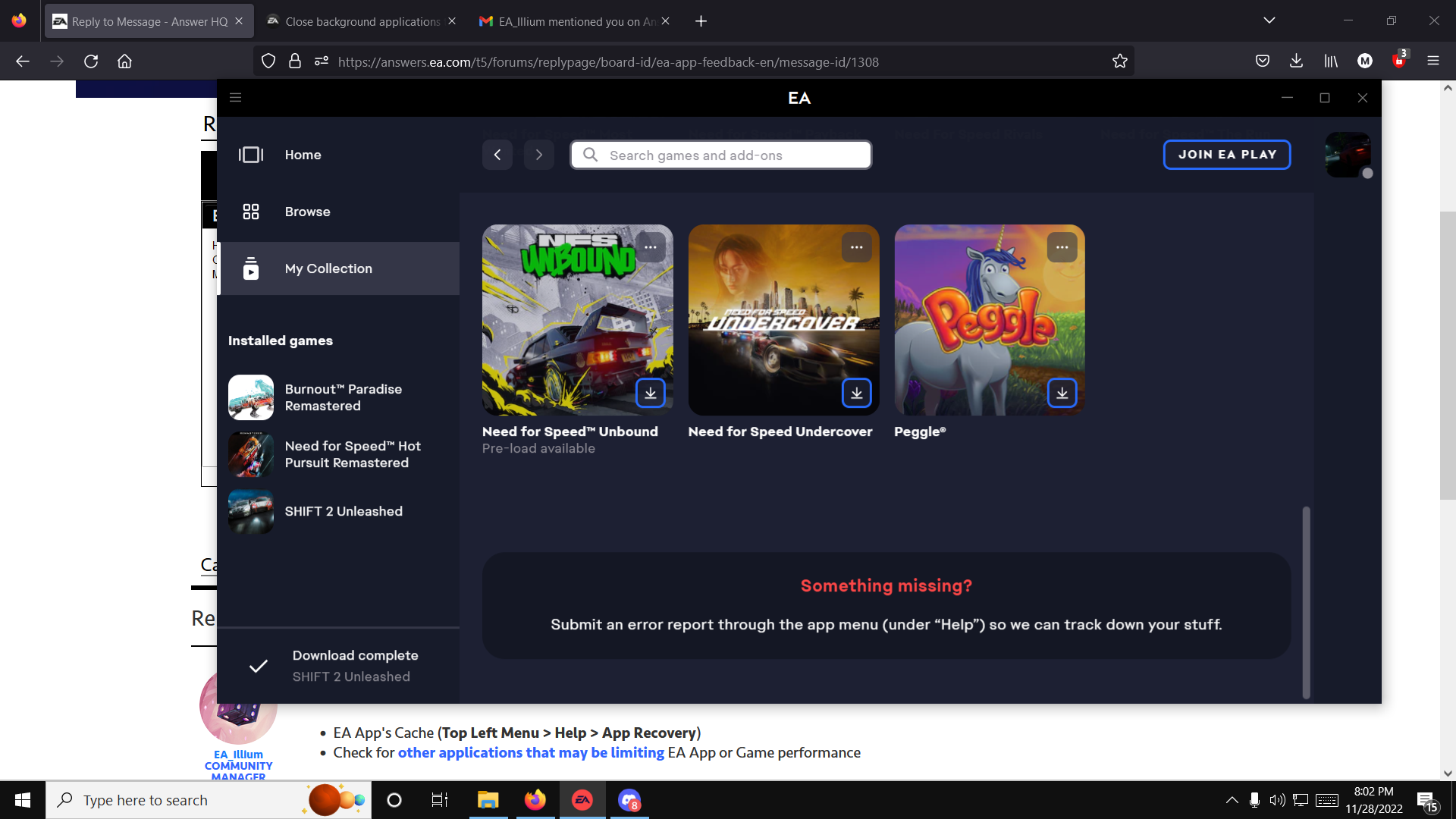Open the EA_Illium profile link
Image resolution: width=1456 pixels, height=819 pixels.
[x=238, y=755]
